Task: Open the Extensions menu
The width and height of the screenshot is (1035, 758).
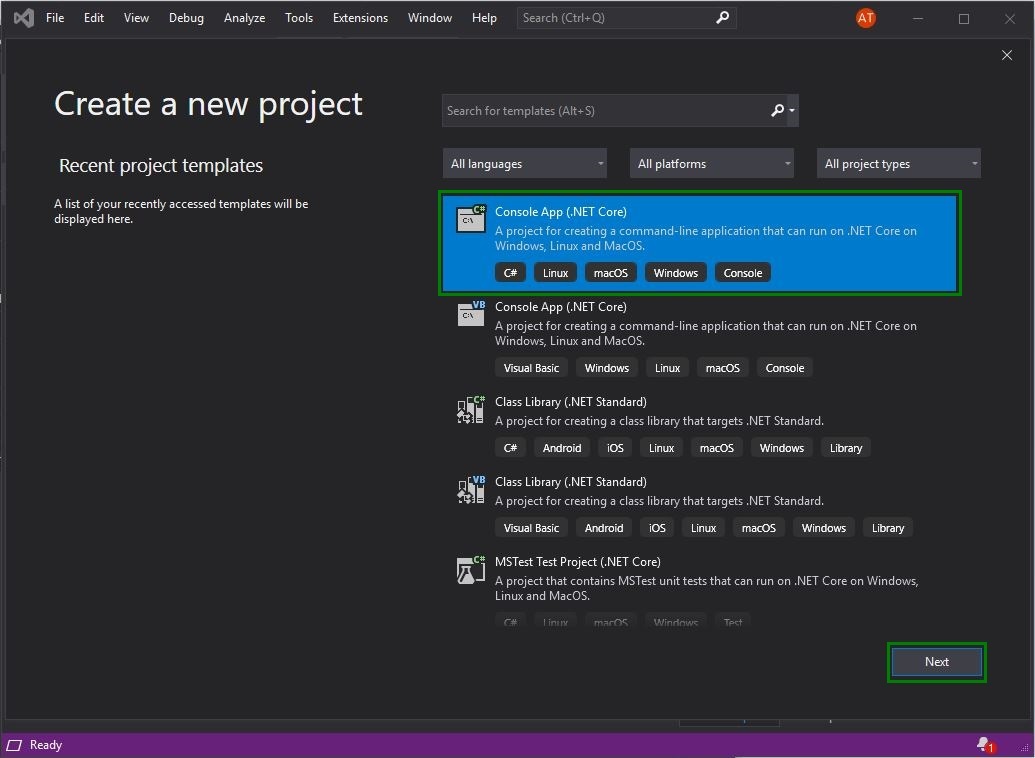Action: [x=360, y=18]
